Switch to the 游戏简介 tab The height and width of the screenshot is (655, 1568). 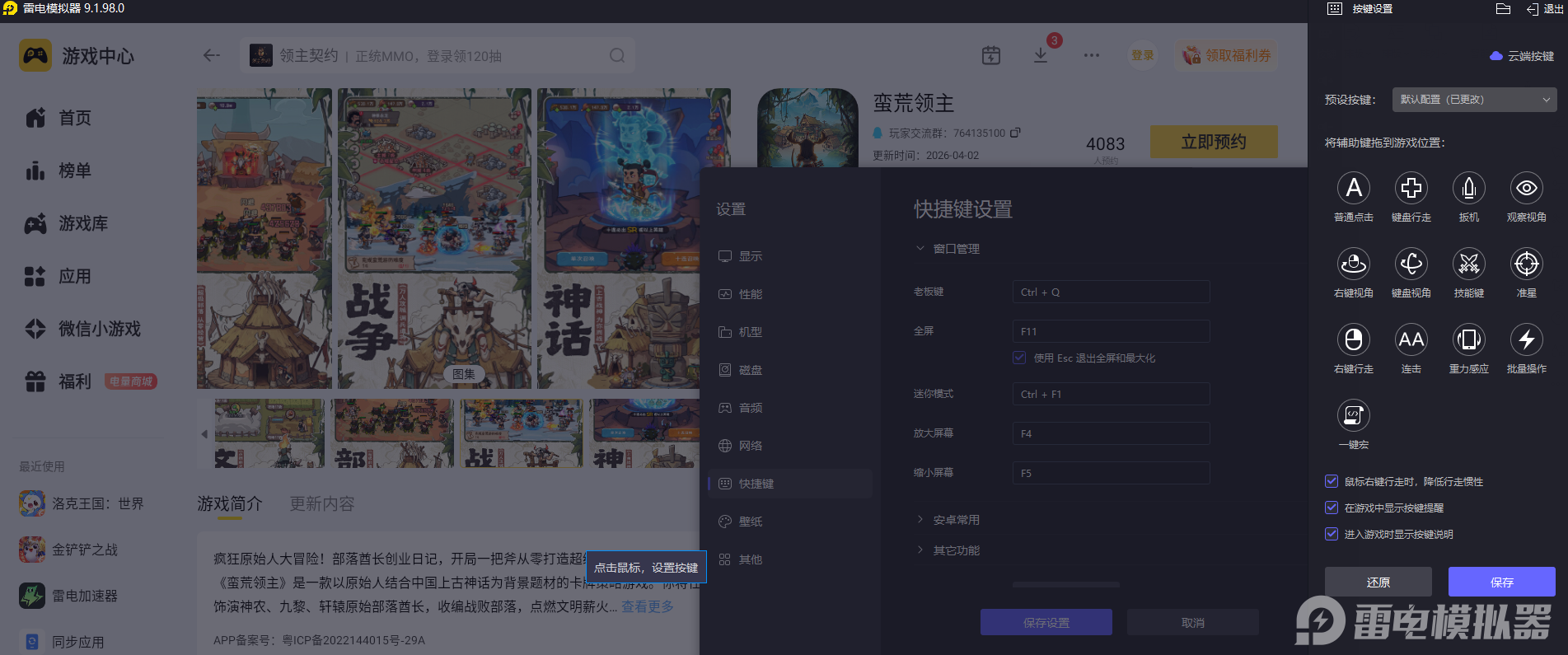coord(230,503)
